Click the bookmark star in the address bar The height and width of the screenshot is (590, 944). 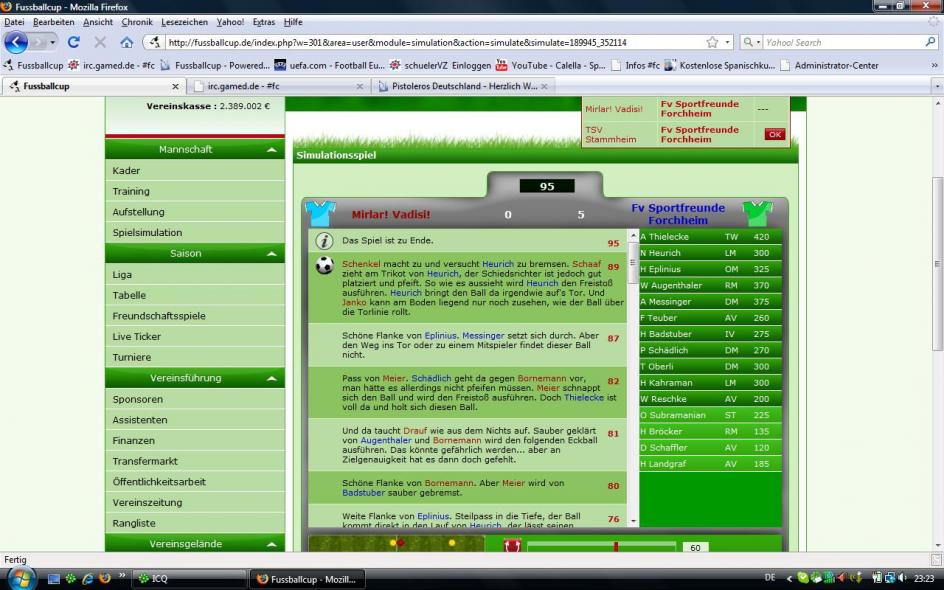pyautogui.click(x=712, y=42)
